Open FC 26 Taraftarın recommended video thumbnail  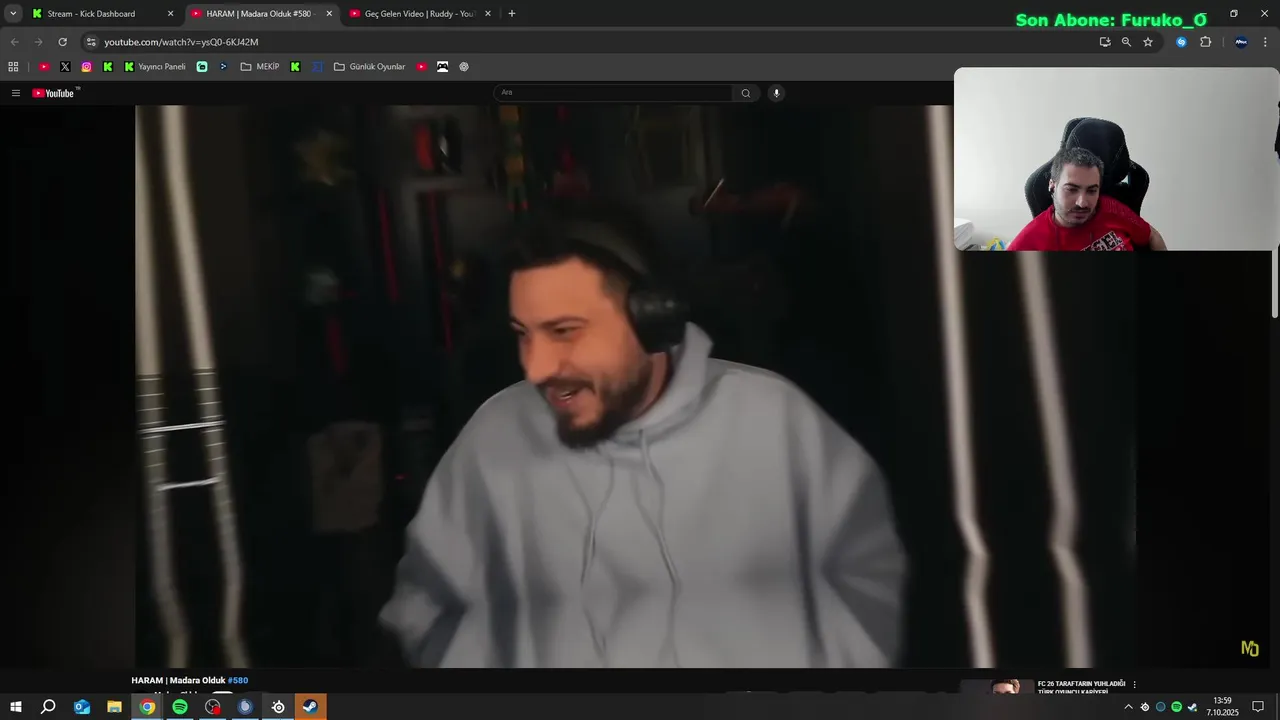coord(997,686)
